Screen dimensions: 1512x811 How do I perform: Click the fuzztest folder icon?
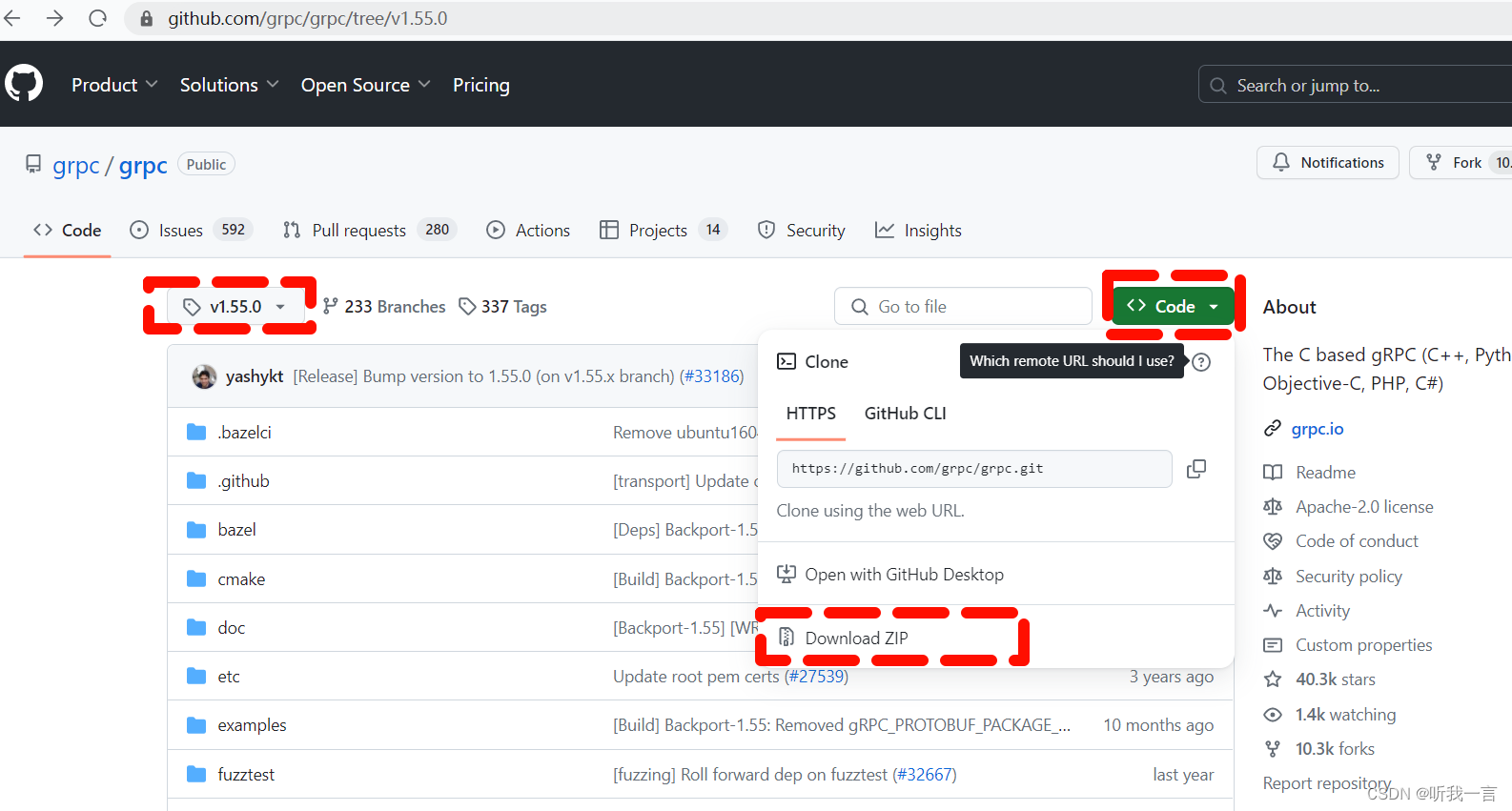pyautogui.click(x=196, y=774)
